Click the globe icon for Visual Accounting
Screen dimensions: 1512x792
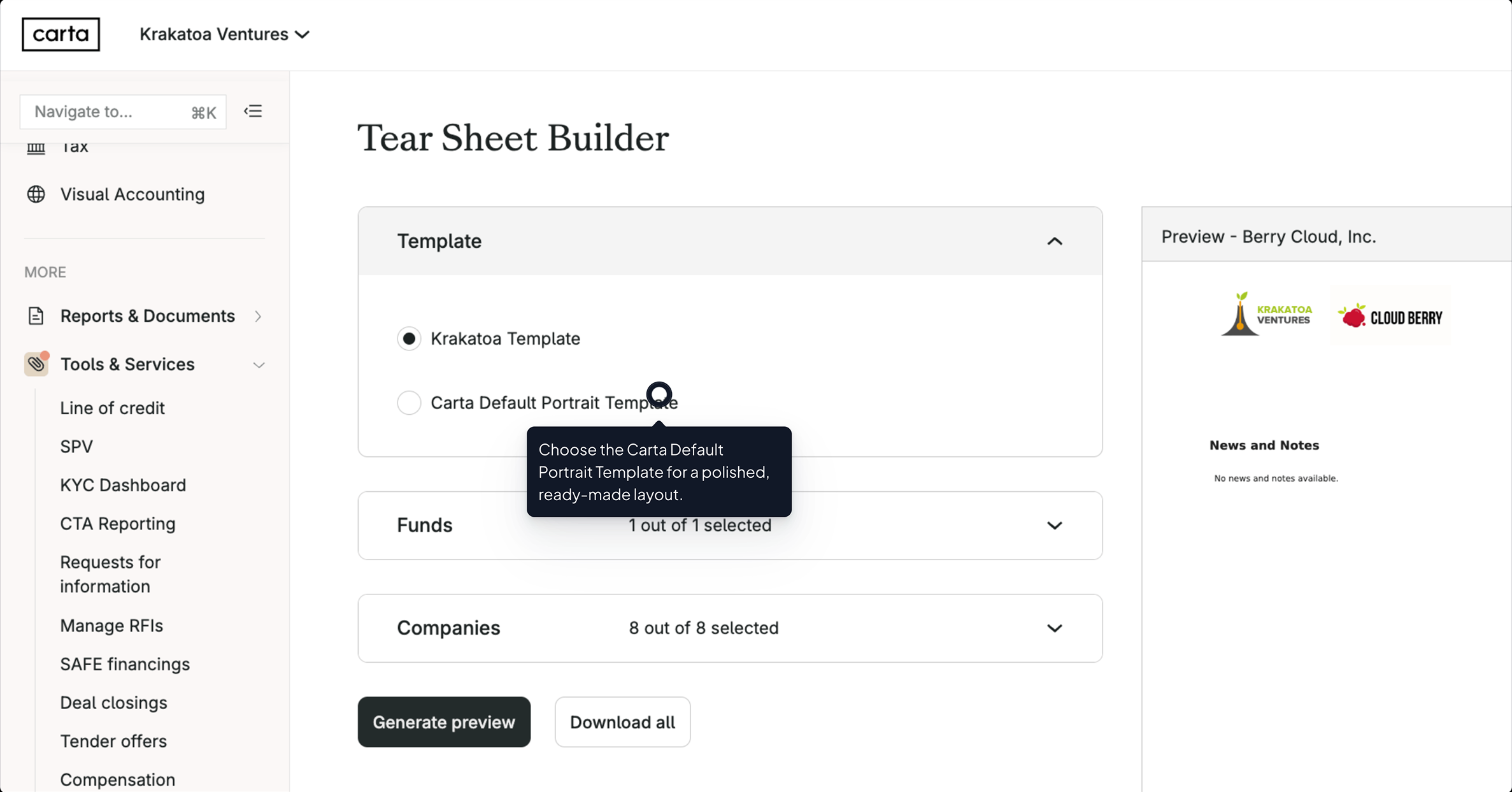point(36,194)
